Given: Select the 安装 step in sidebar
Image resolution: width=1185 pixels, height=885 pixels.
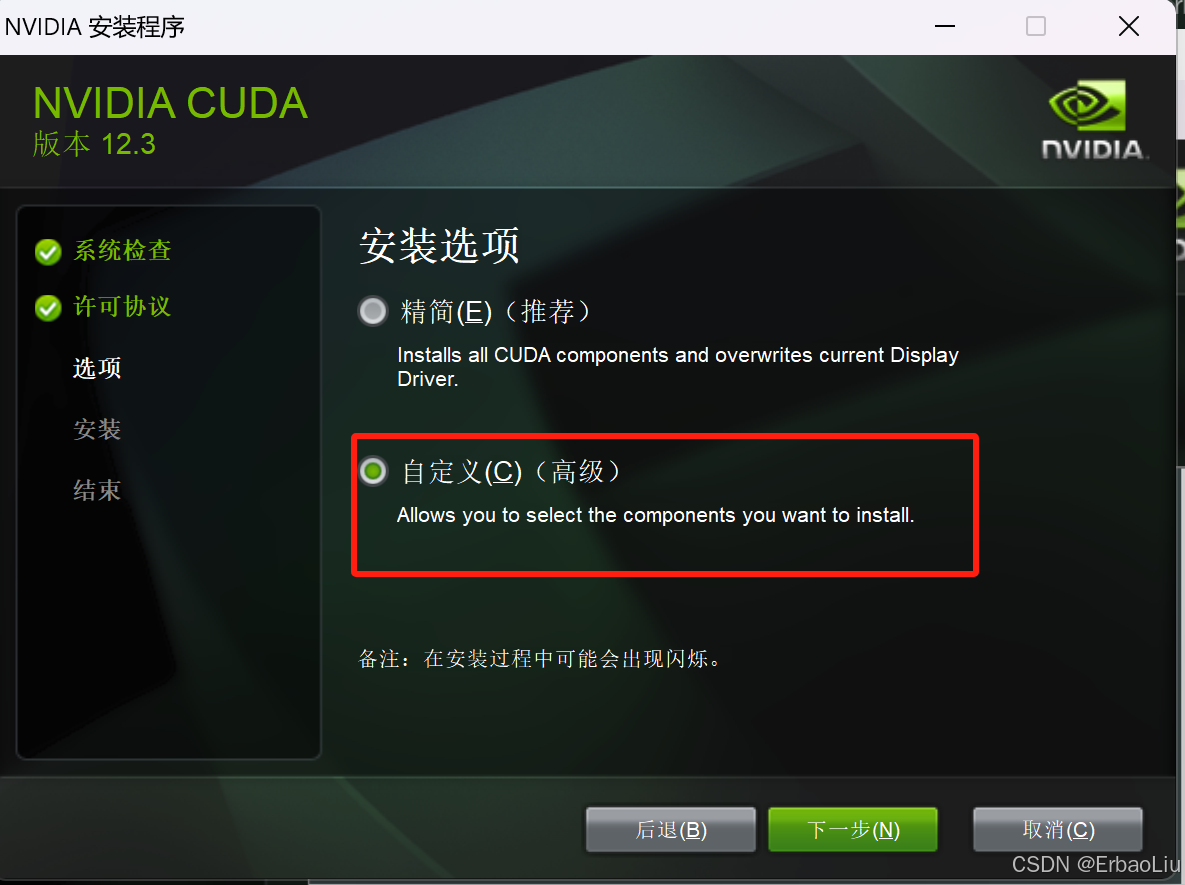Looking at the screenshot, I should [97, 429].
